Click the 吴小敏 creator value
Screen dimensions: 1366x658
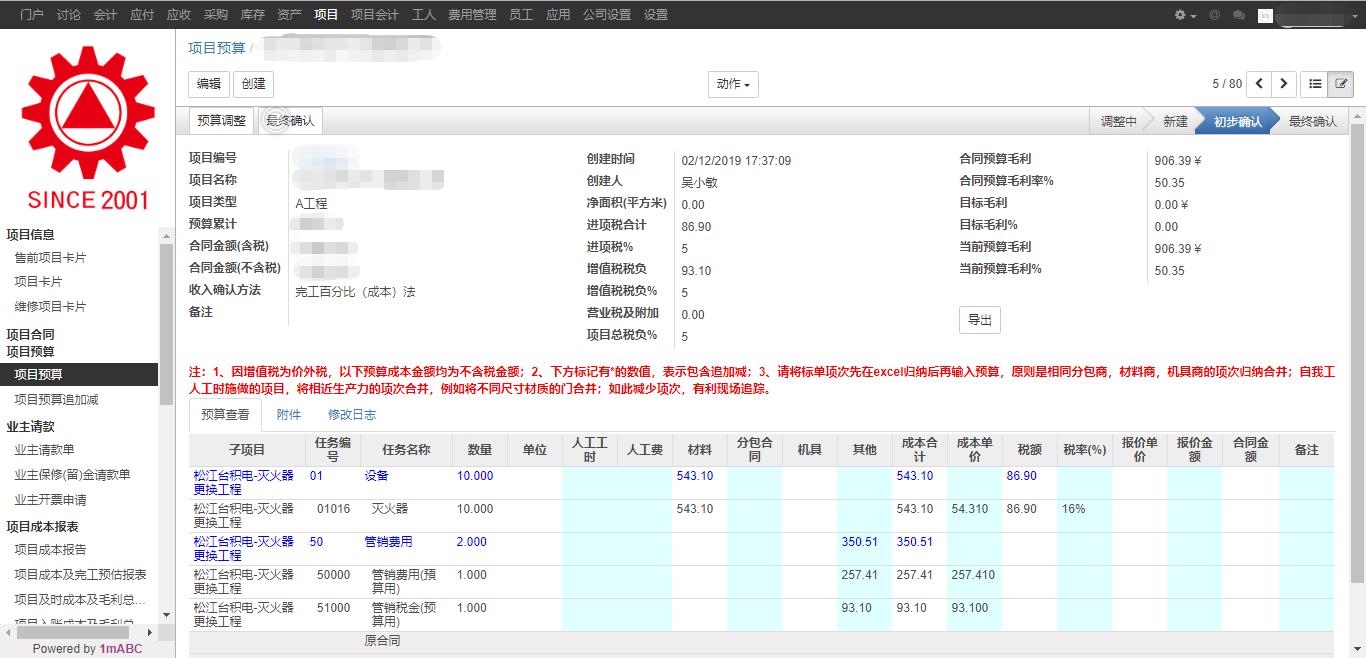700,182
